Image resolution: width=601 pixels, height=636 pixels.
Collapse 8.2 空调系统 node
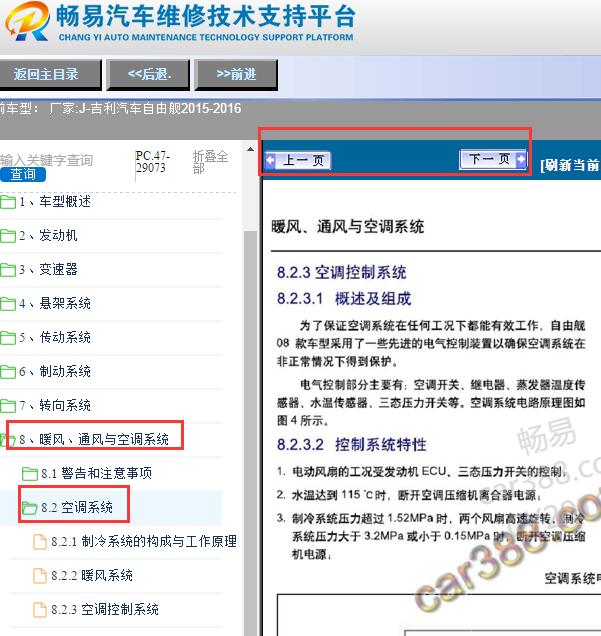pyautogui.click(x=77, y=507)
